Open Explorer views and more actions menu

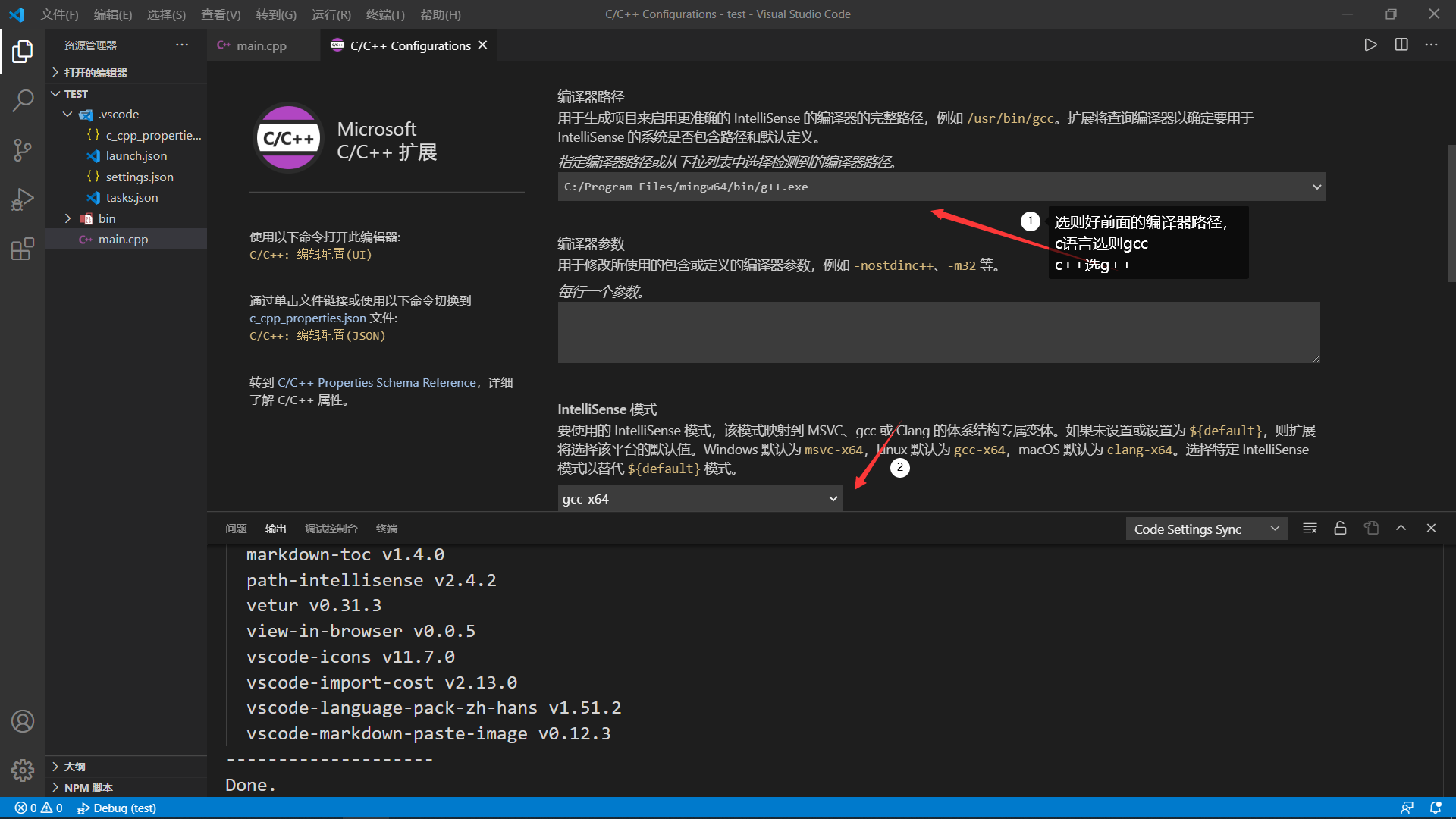(x=182, y=45)
